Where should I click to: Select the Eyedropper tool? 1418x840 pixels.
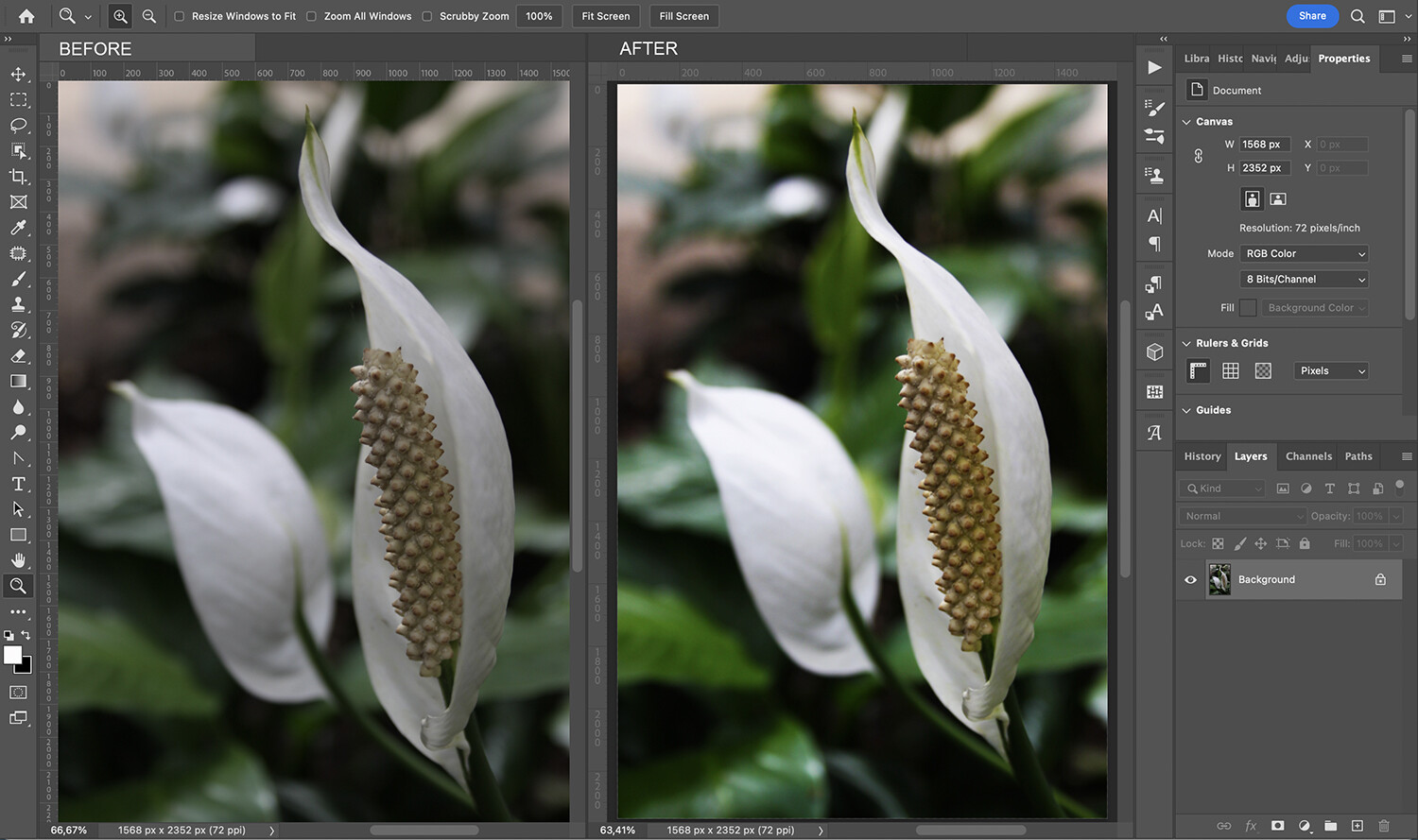pyautogui.click(x=19, y=228)
